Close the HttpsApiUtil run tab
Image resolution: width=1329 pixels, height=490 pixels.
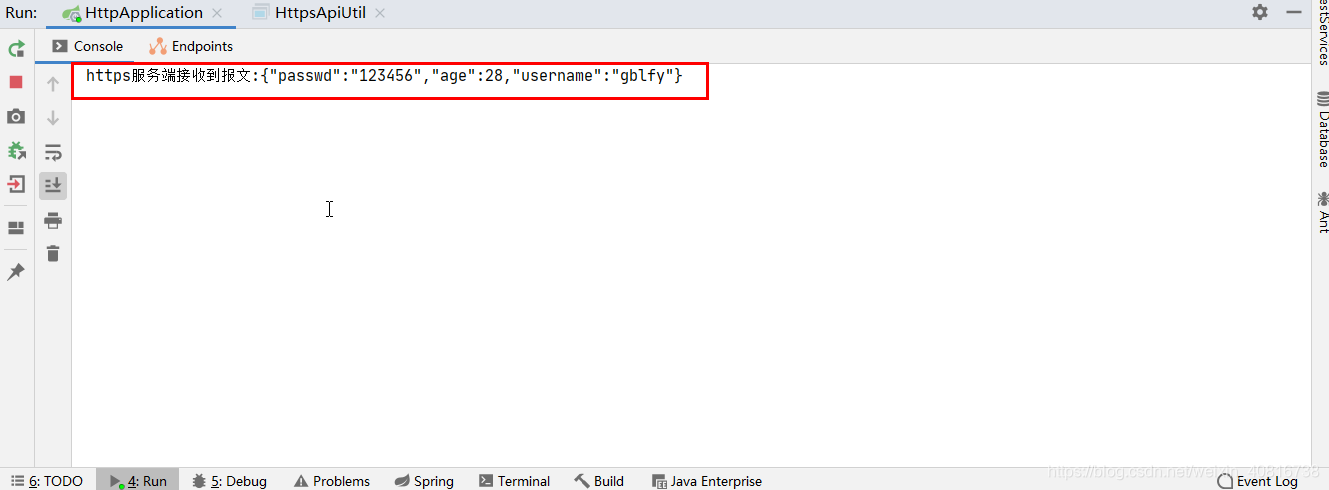pyautogui.click(x=379, y=14)
